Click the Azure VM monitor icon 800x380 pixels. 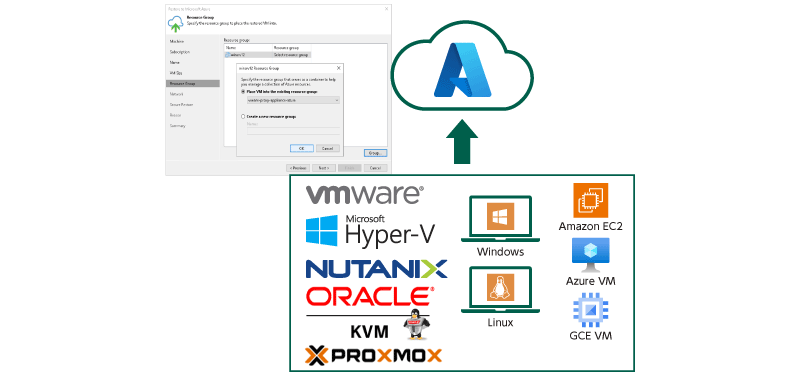tap(590, 256)
